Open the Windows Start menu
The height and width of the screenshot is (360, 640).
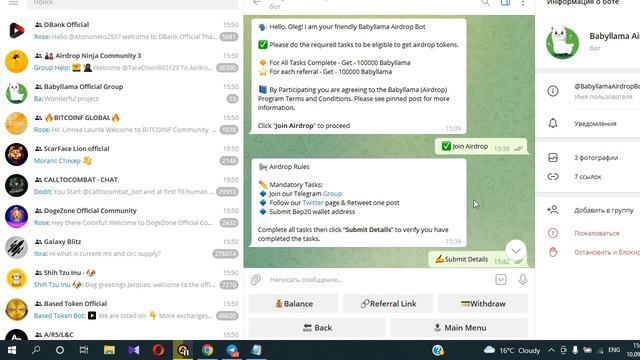pyautogui.click(x=11, y=350)
